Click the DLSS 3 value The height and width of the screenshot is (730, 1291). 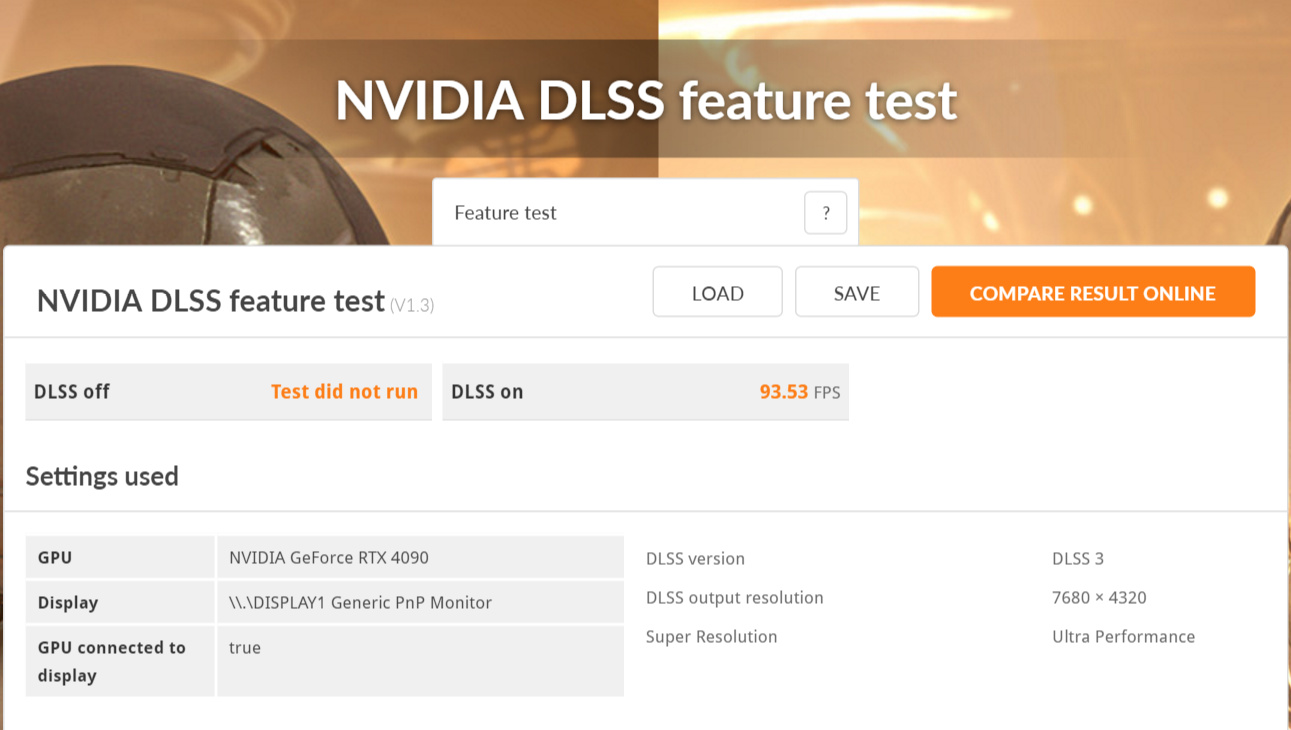click(1077, 559)
